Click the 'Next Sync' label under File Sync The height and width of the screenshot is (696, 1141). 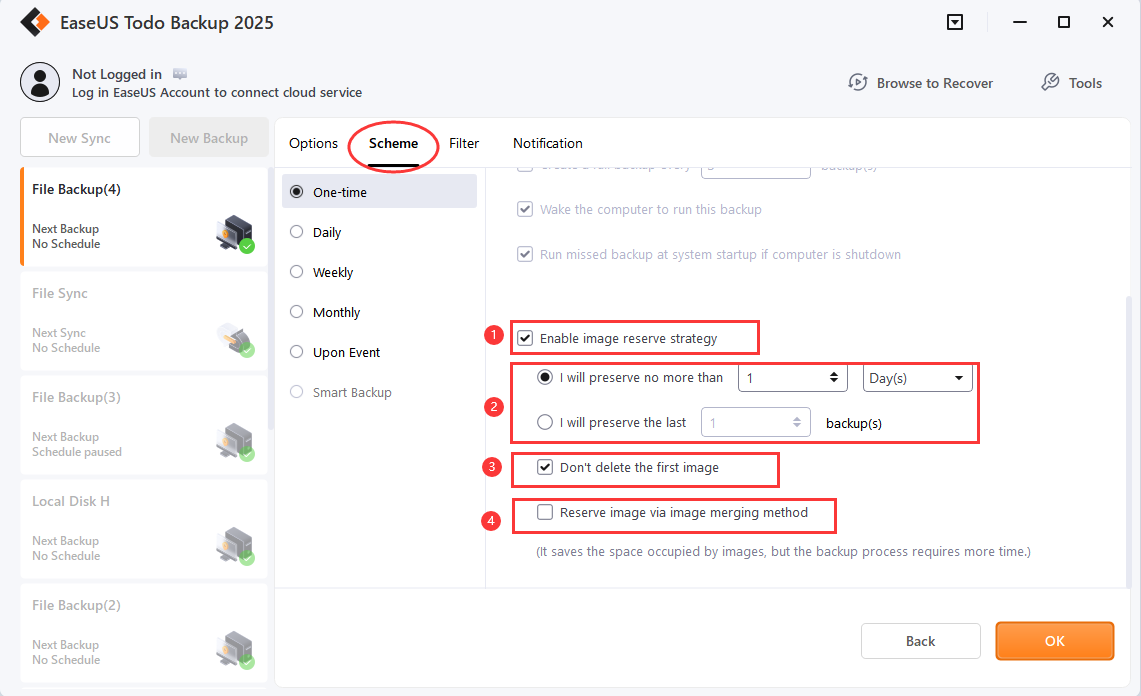point(59,333)
